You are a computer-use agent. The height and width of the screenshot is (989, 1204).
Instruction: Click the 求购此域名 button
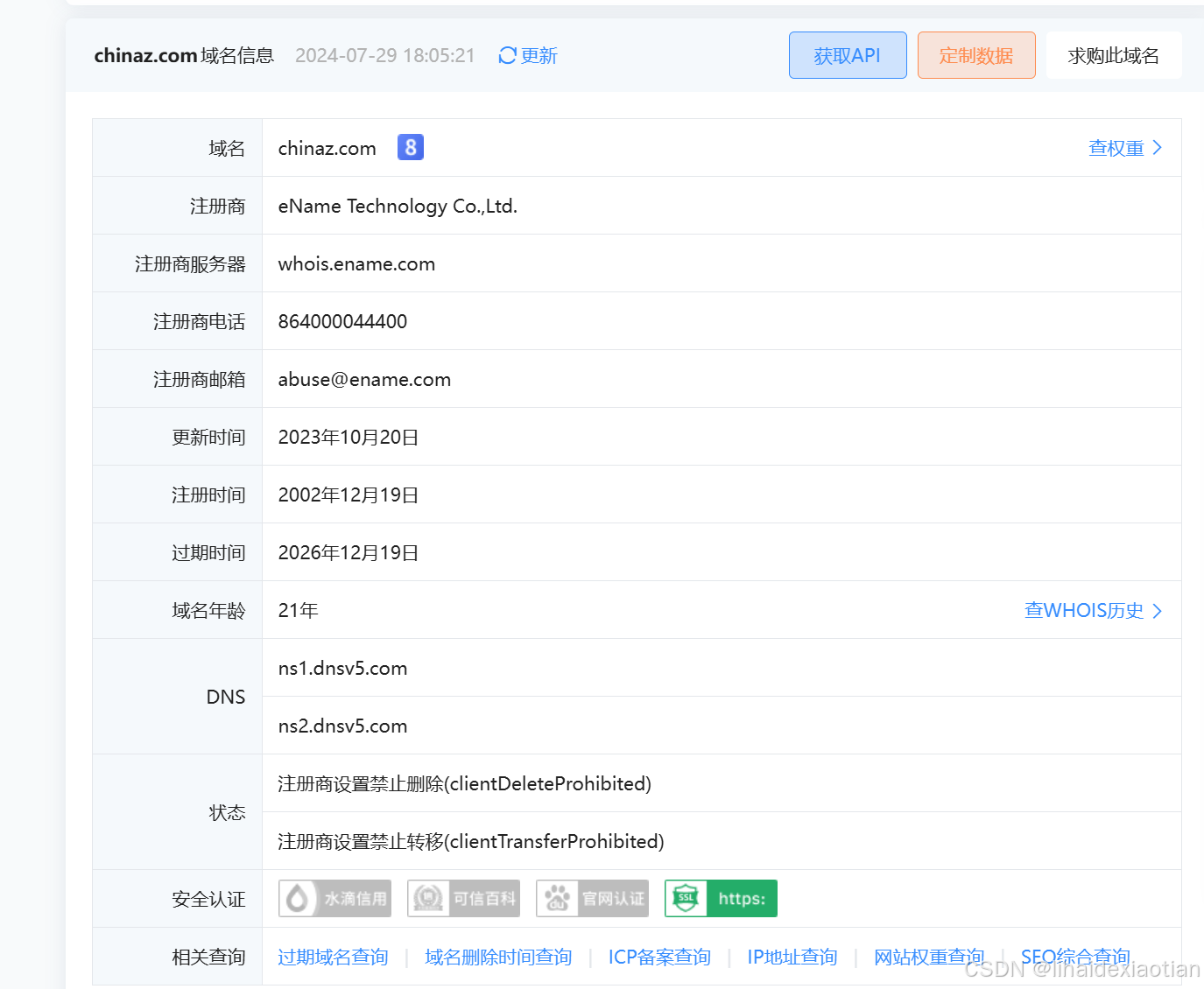(x=1114, y=55)
